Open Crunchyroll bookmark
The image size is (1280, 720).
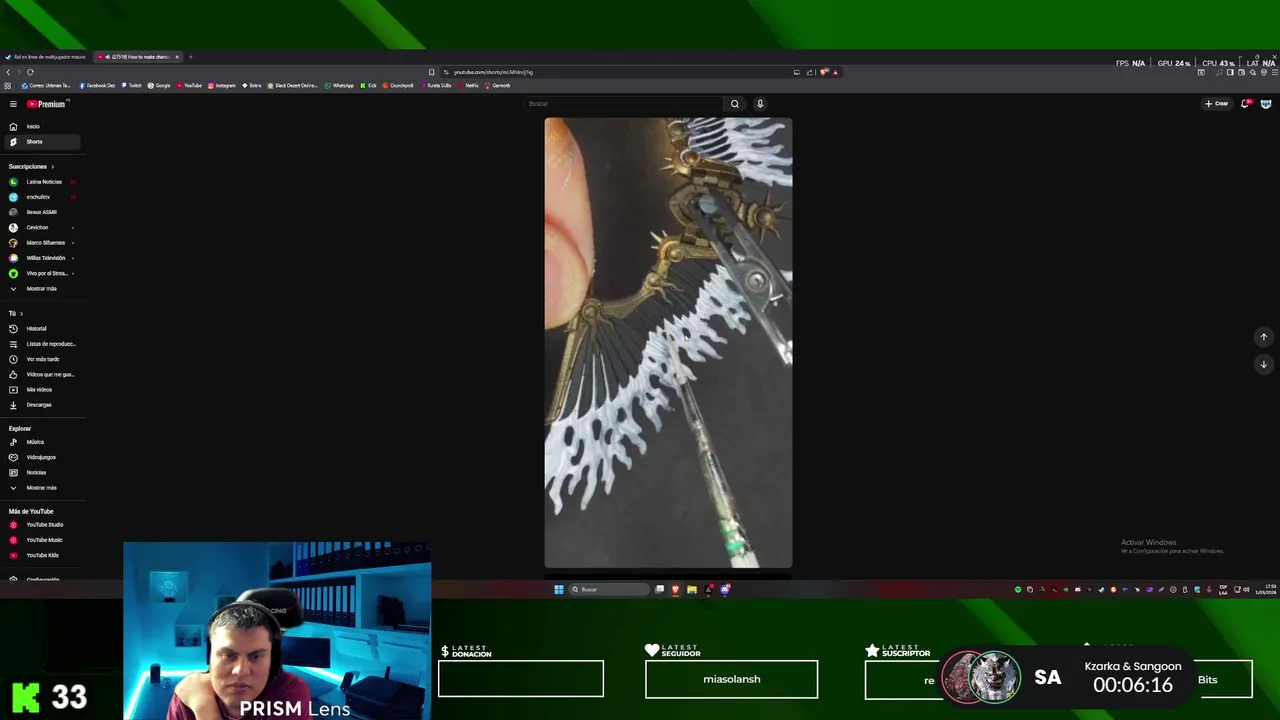[x=398, y=86]
